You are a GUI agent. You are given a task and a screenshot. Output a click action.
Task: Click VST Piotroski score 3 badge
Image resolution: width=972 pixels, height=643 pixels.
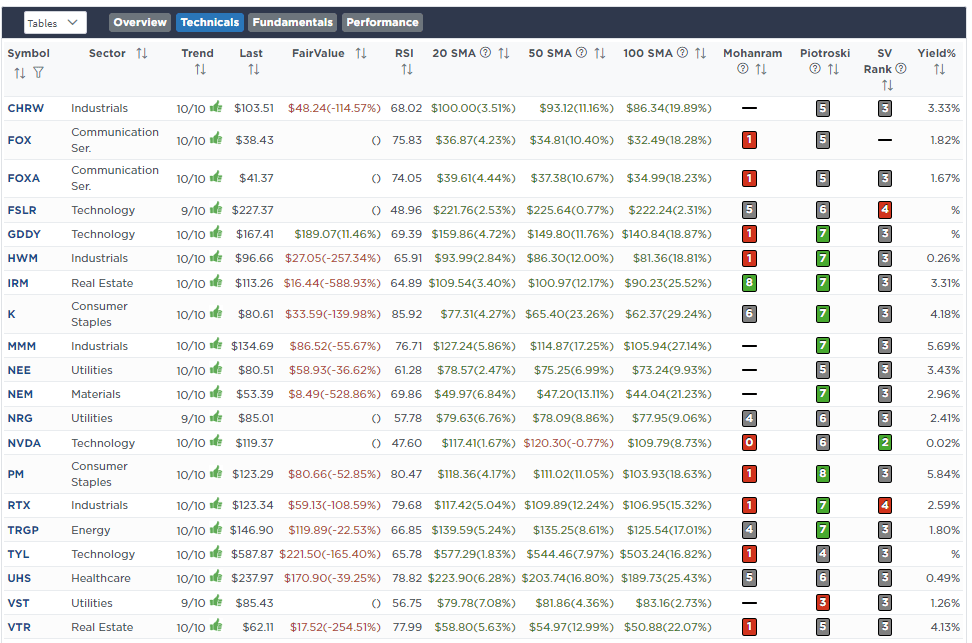coord(823,603)
